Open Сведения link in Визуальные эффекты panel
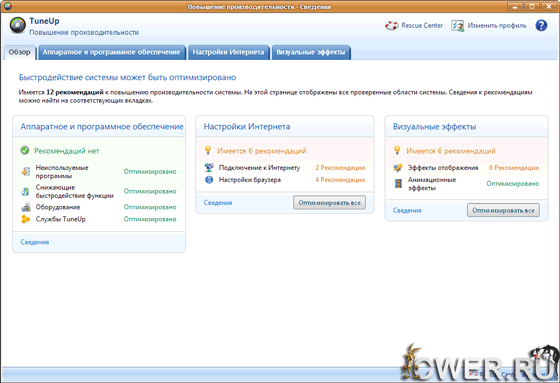 pos(407,210)
